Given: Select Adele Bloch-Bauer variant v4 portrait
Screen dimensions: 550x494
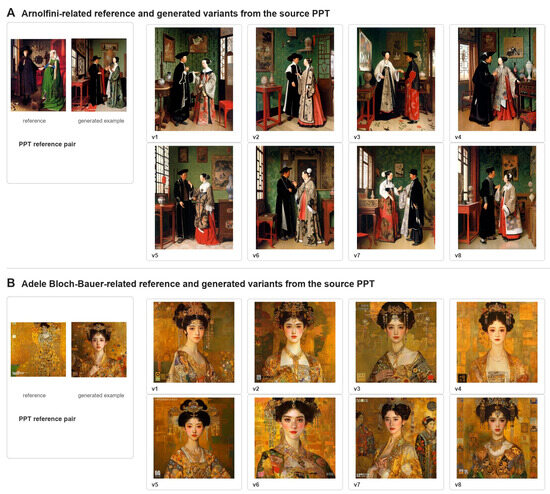Looking at the screenshot, I should point(497,342).
